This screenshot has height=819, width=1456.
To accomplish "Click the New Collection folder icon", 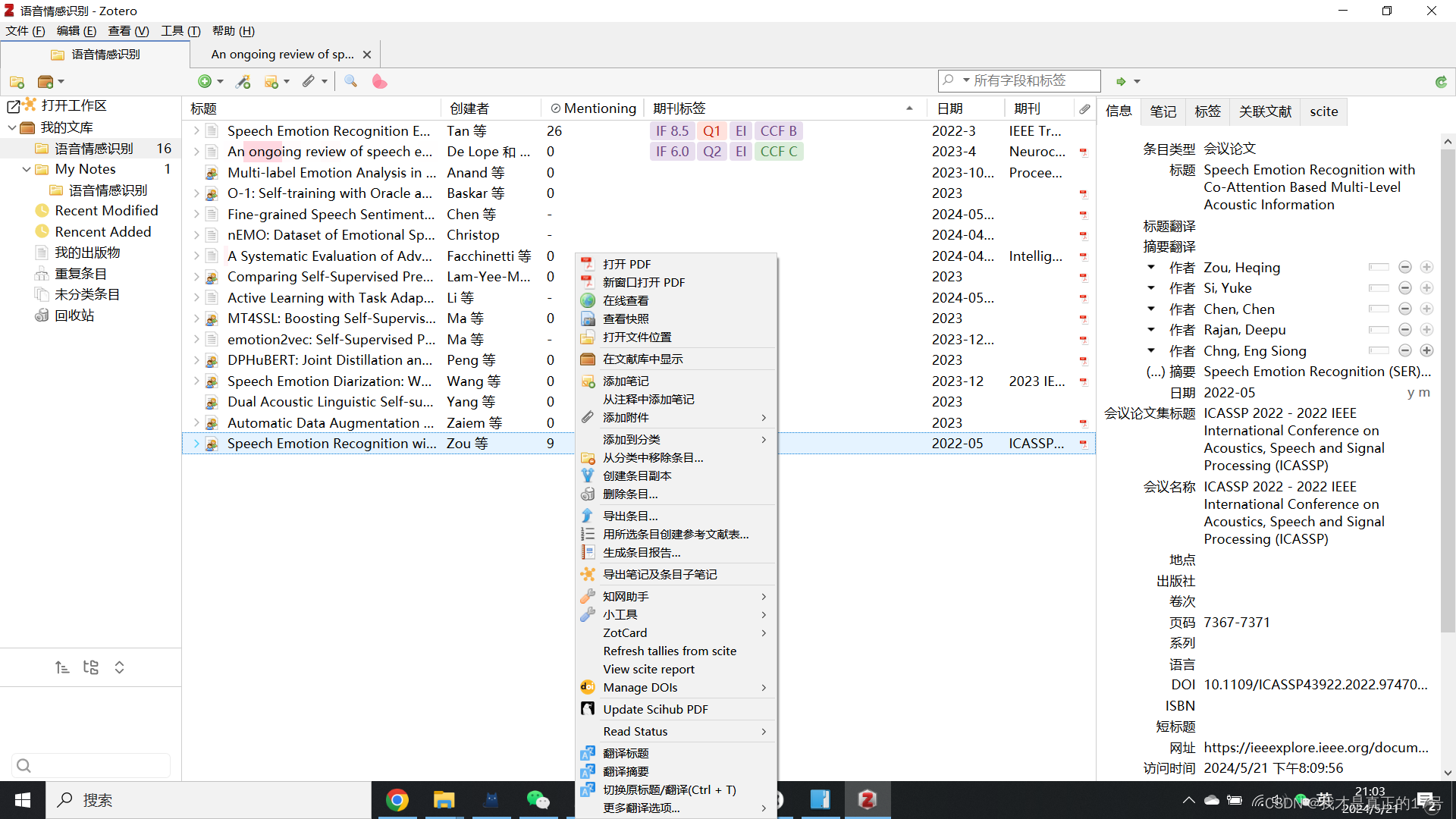I will pos(17,81).
